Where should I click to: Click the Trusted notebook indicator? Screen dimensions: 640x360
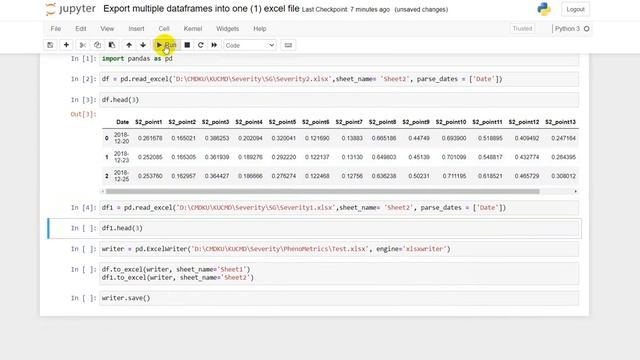tap(522, 29)
